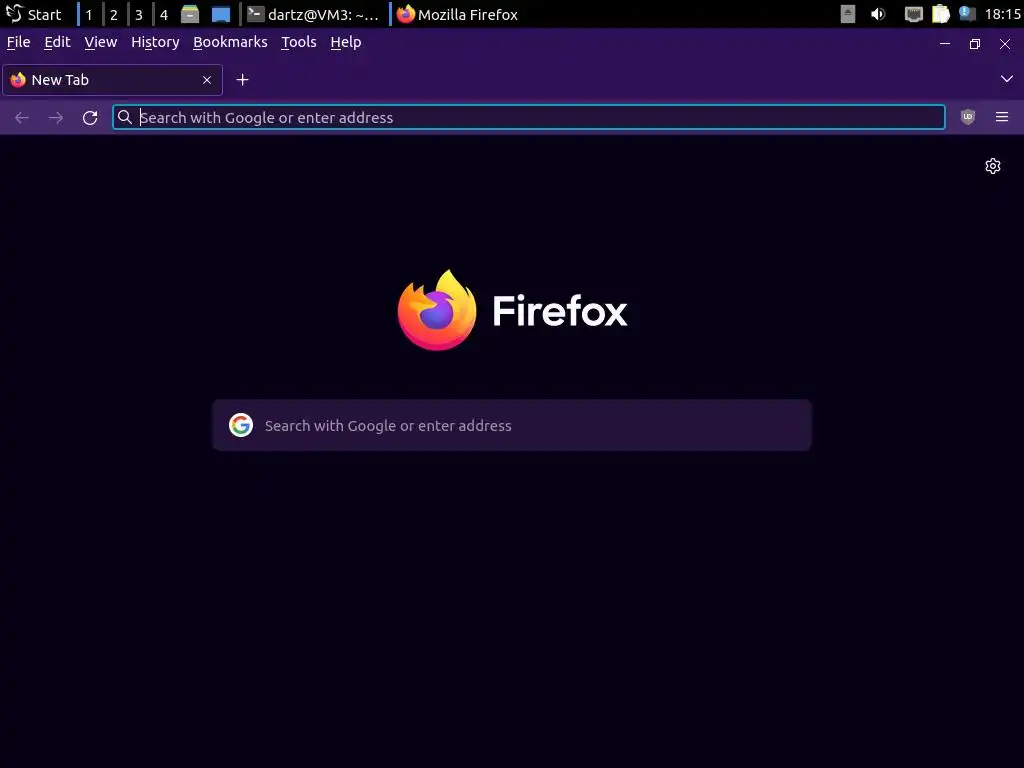Open the file manager taskbar icon

click(x=190, y=14)
